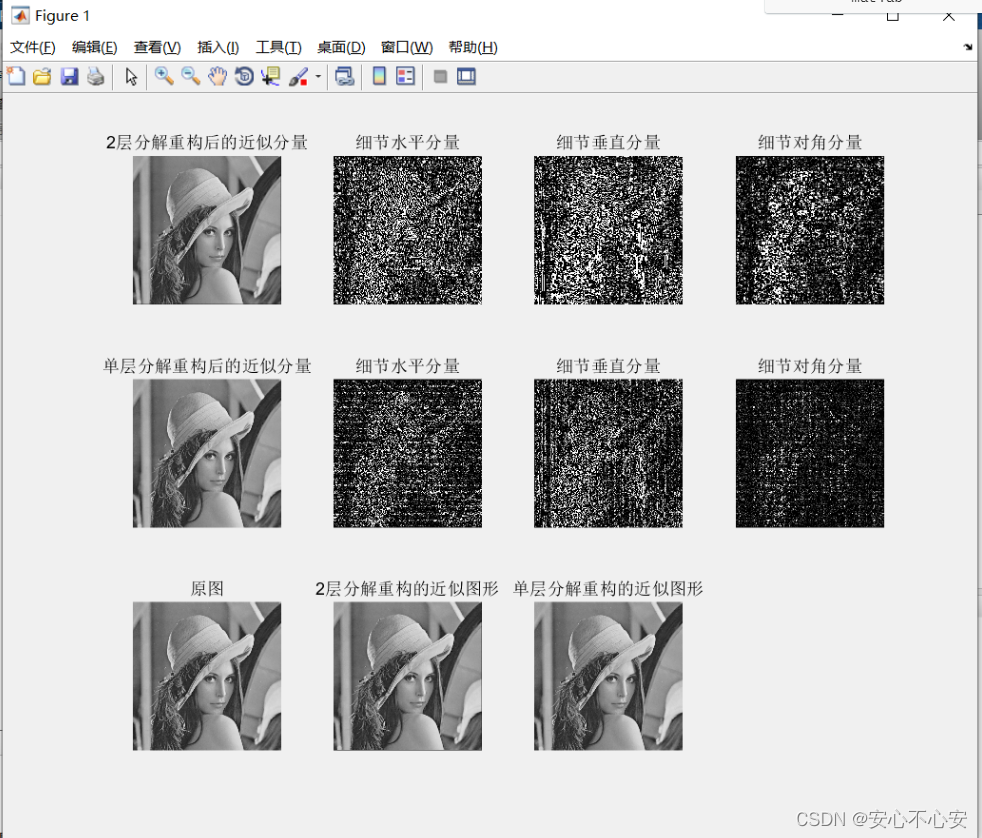
Task: Open the 帮助(H) menu
Action: tap(473, 48)
